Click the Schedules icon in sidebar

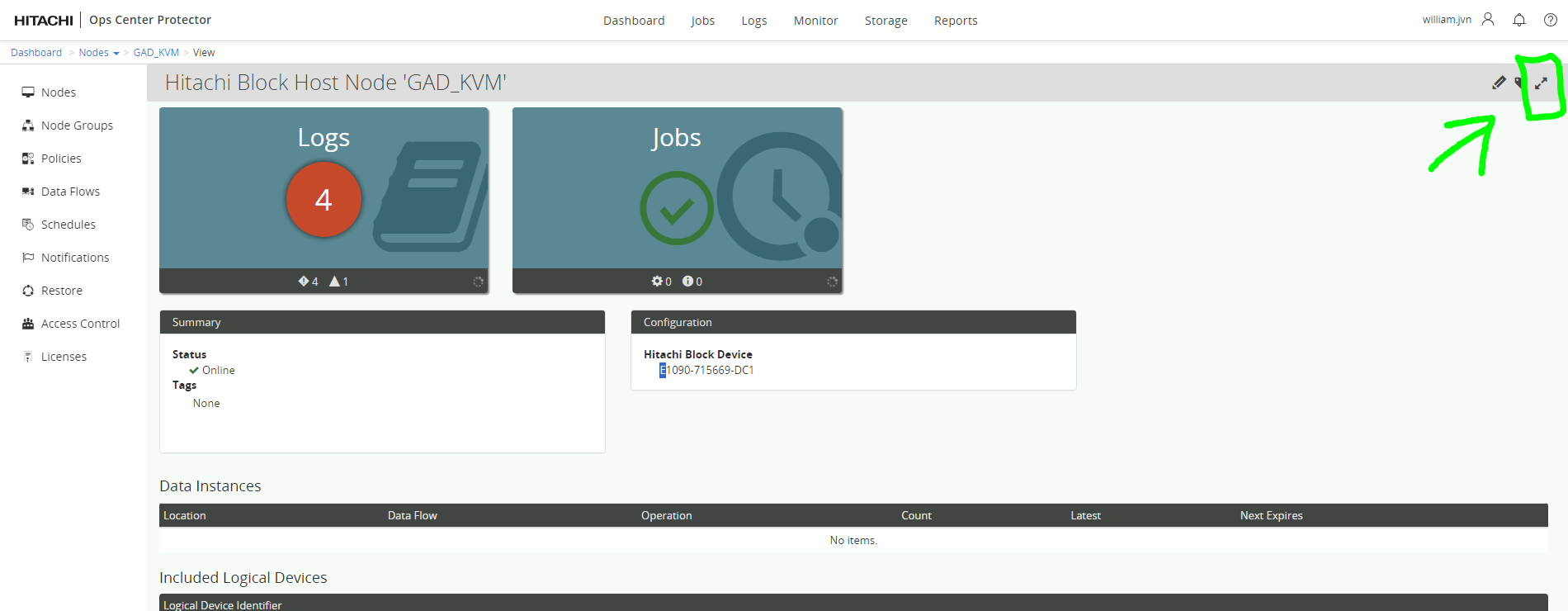(28, 225)
